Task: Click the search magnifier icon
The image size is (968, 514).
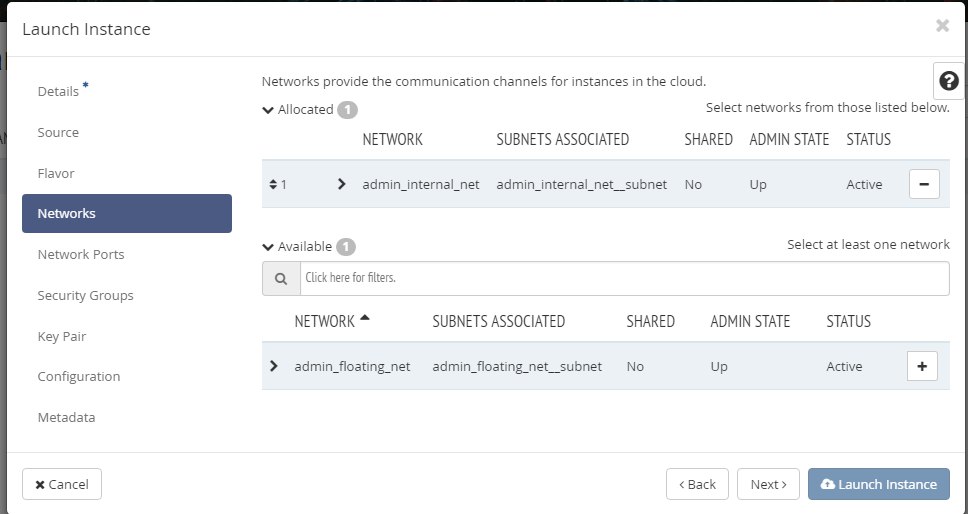Action: tap(281, 278)
